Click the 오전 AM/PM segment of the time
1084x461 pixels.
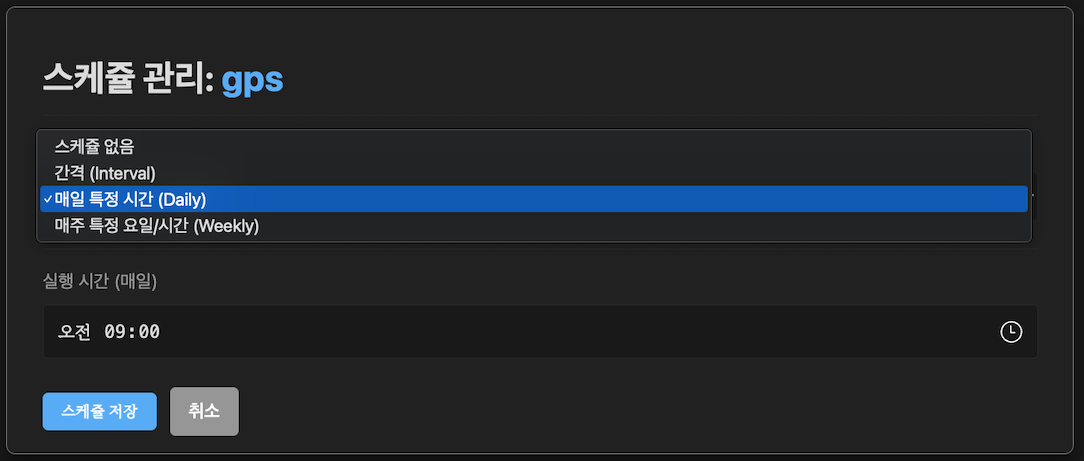[x=74, y=332]
